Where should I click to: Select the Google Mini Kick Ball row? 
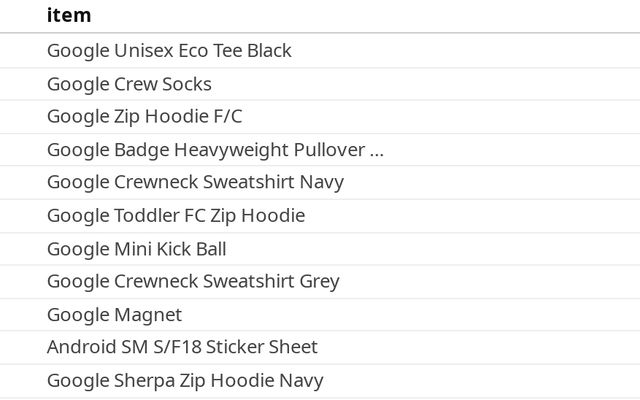tap(136, 249)
